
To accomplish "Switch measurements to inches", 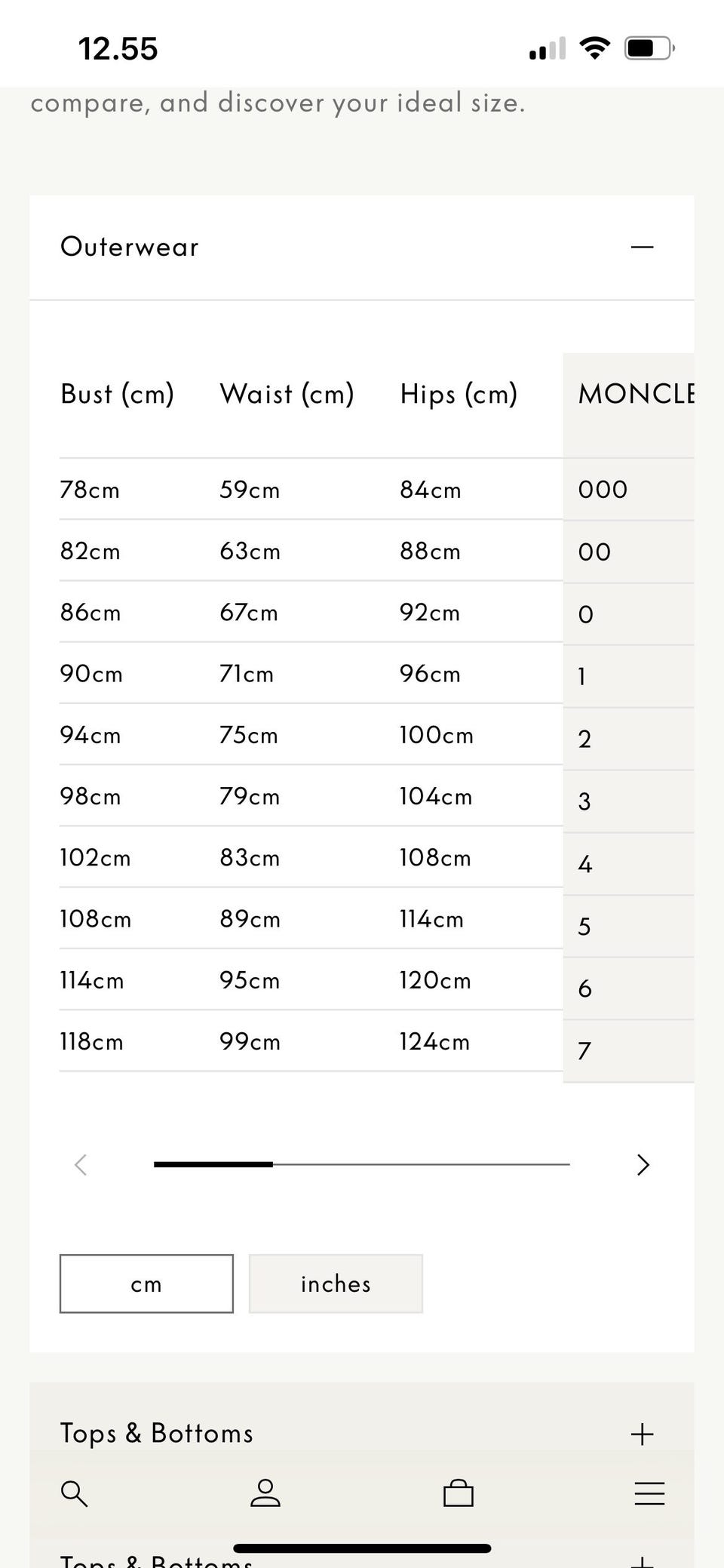I will 336,1284.
